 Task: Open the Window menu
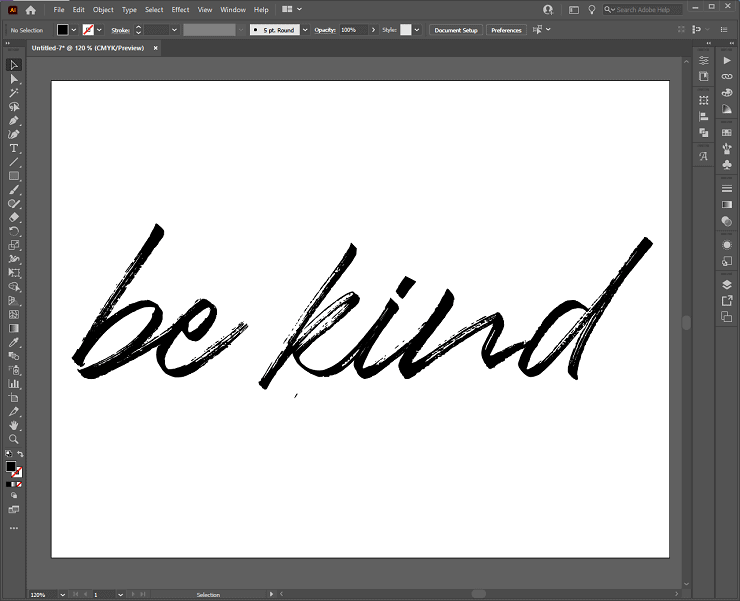click(233, 9)
